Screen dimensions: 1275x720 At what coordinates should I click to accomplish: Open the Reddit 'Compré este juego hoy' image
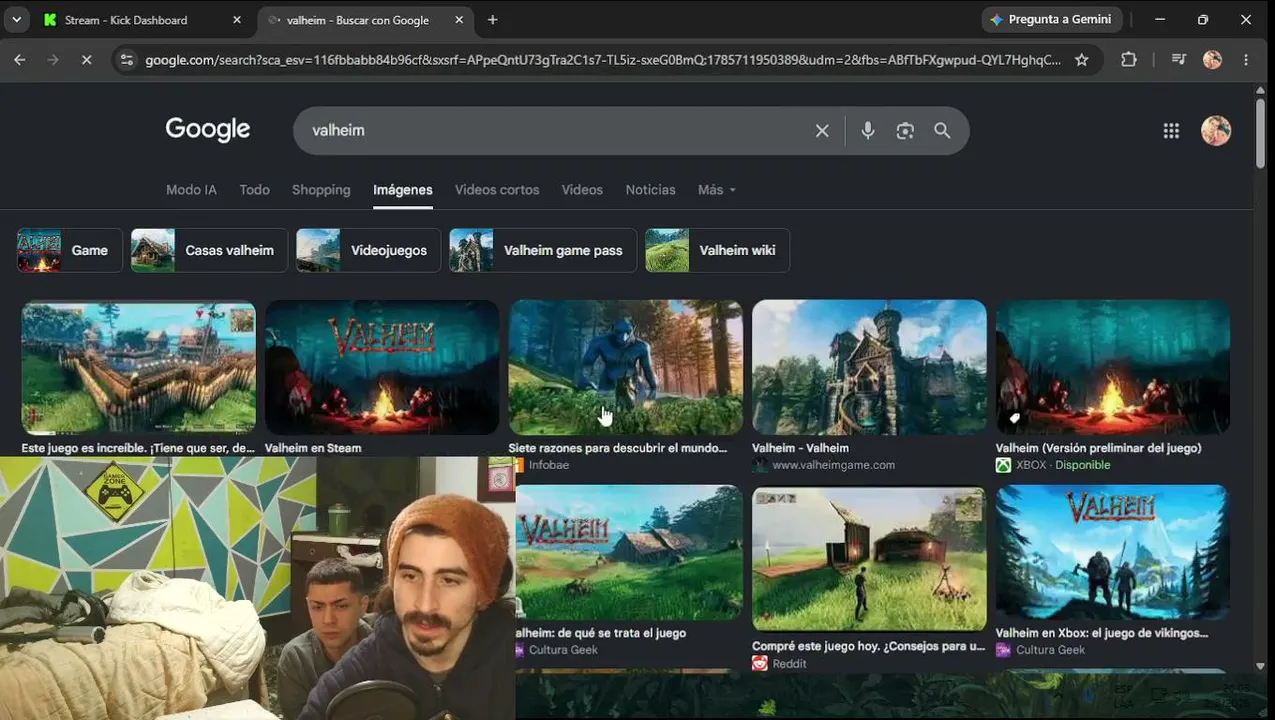coord(869,558)
